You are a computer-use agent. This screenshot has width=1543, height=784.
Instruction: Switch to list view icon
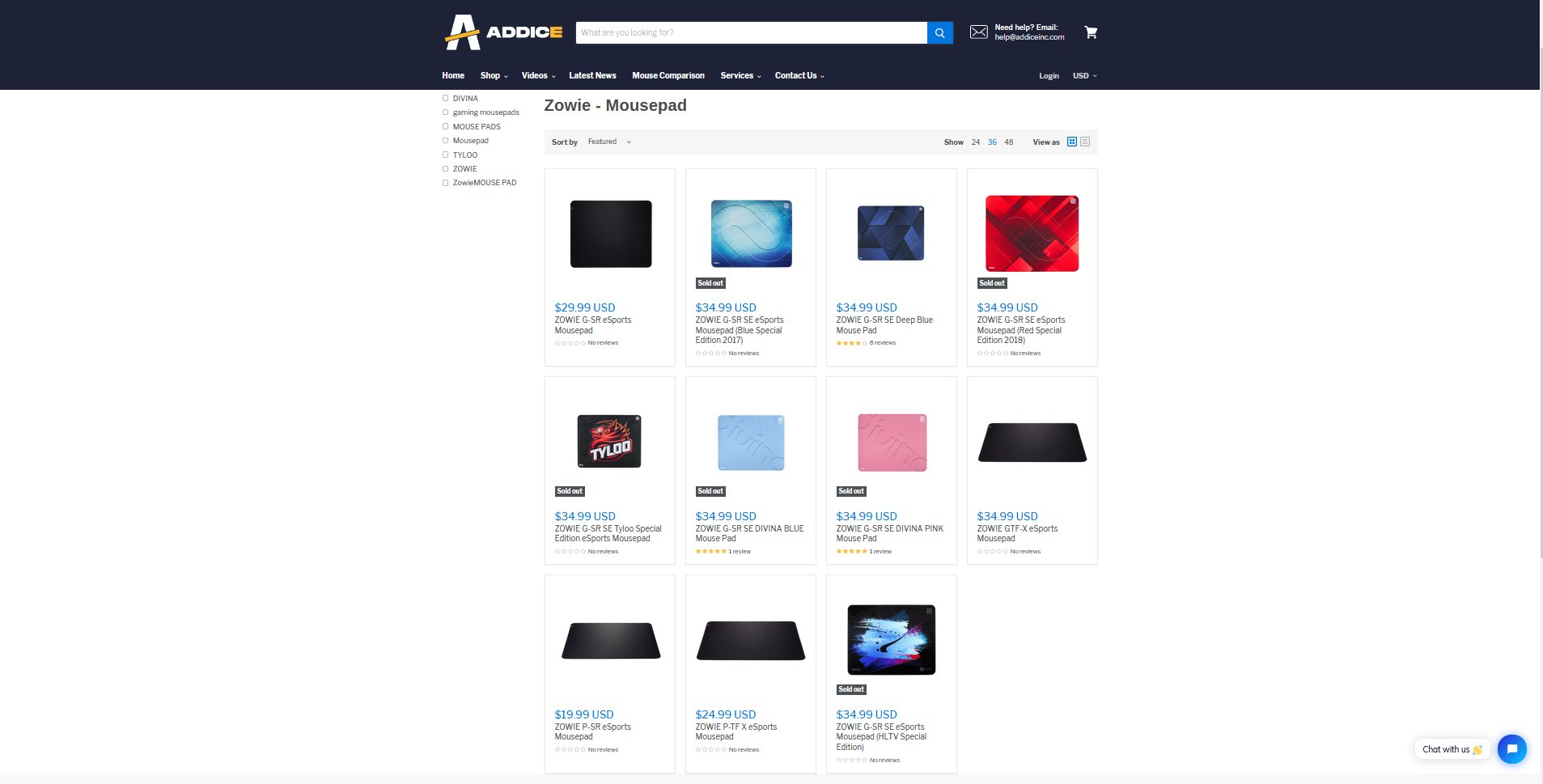coord(1085,142)
